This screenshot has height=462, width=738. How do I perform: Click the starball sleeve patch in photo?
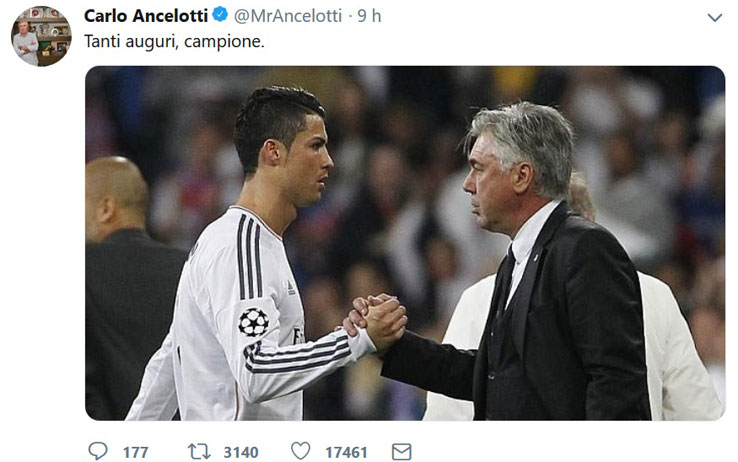pyautogui.click(x=254, y=322)
